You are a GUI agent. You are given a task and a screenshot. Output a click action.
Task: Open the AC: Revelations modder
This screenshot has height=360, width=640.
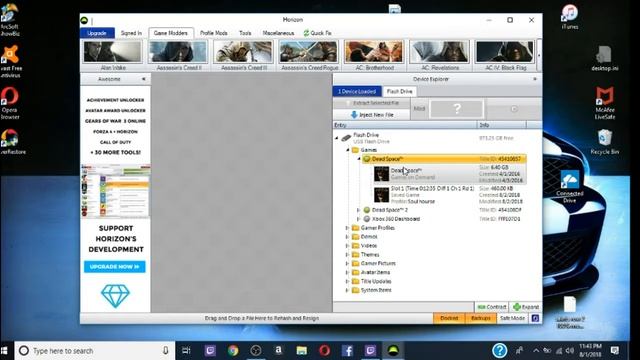click(440, 55)
